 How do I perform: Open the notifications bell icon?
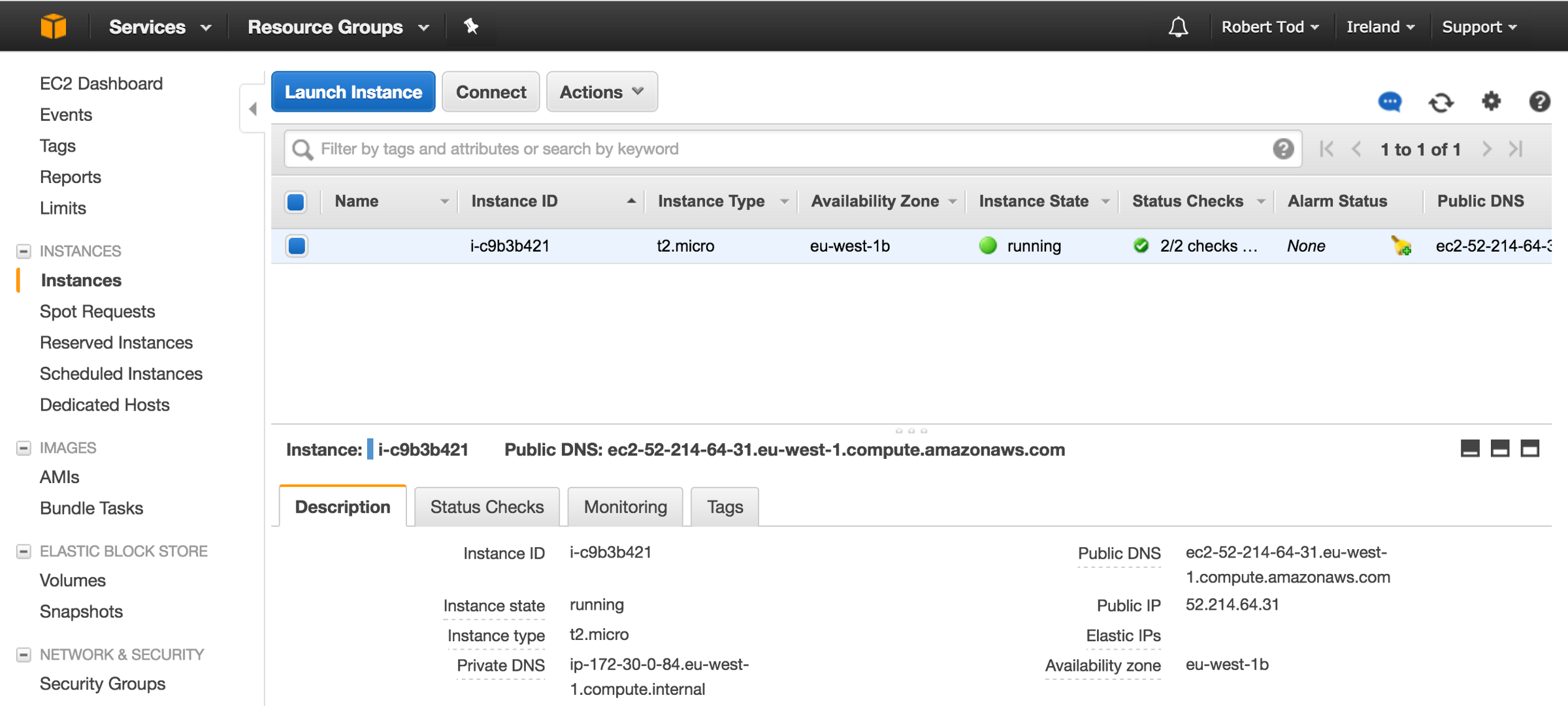pyautogui.click(x=1178, y=27)
